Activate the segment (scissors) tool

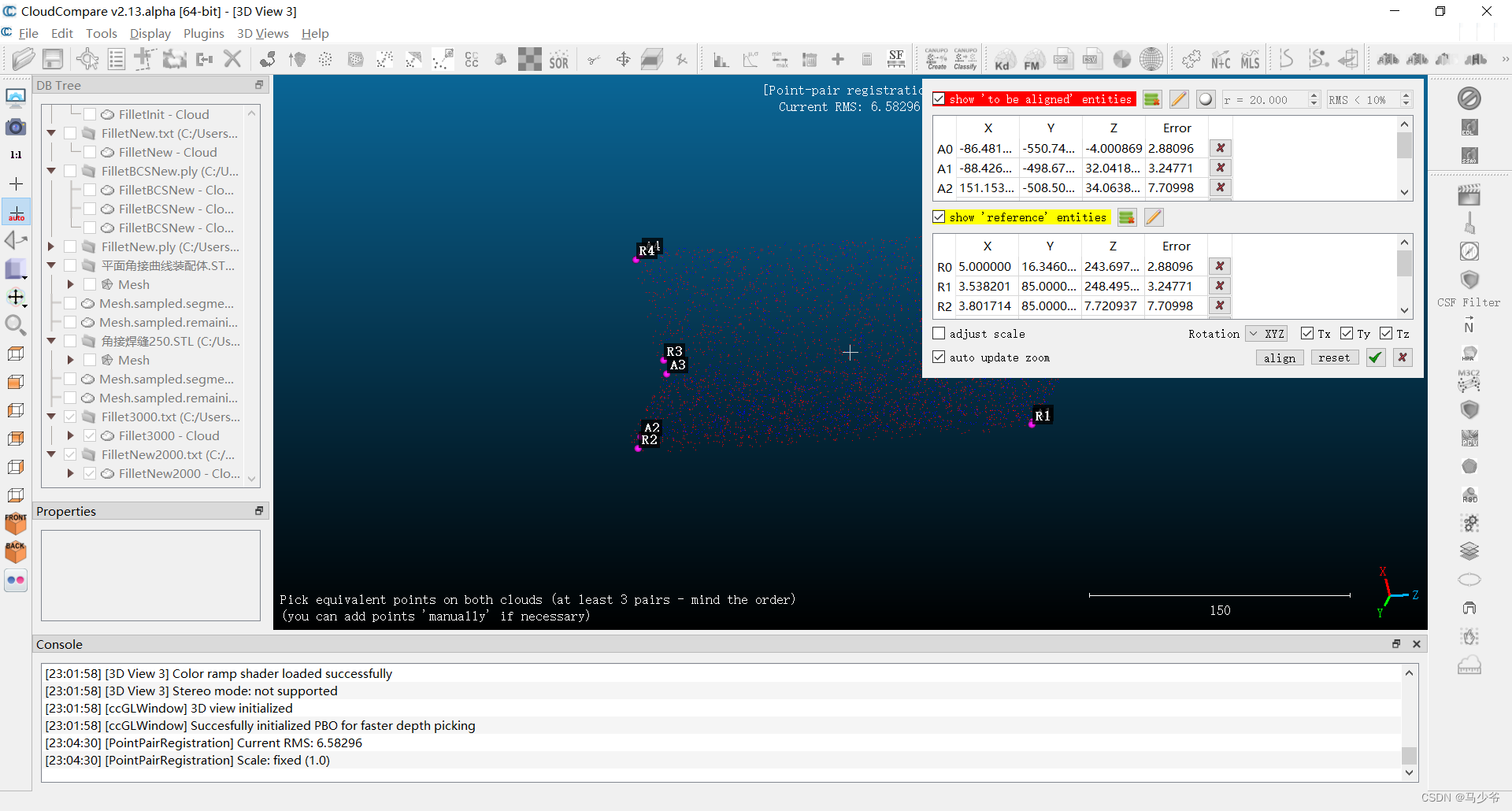(x=594, y=58)
